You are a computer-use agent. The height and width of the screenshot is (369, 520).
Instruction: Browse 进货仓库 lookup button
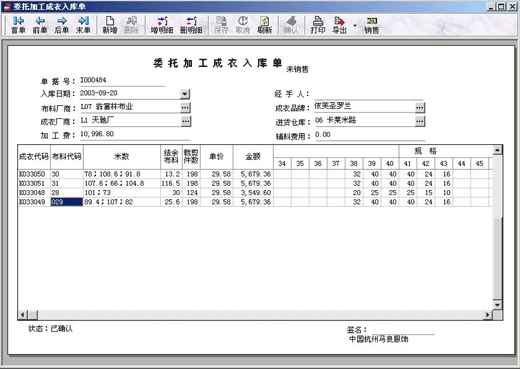pos(420,121)
